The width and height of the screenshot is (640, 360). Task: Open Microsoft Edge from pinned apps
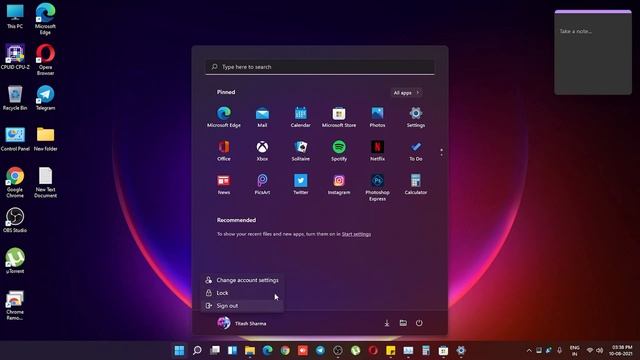tap(224, 117)
